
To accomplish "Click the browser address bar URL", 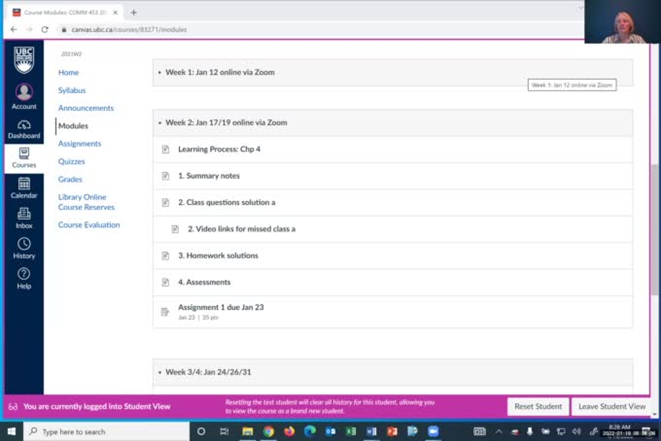I will tap(129, 30).
